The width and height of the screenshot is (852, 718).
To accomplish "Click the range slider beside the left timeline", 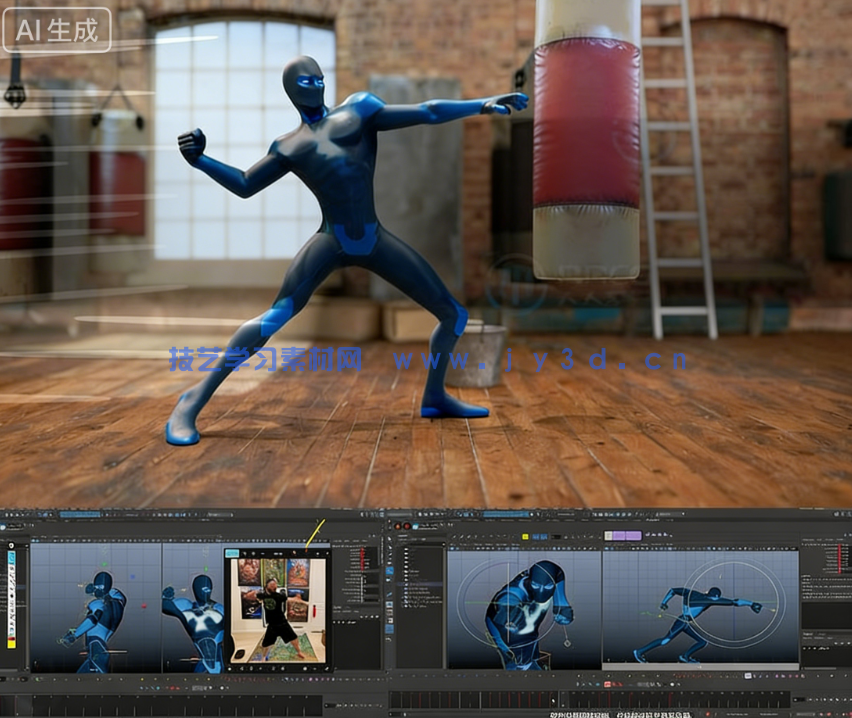I will (x=330, y=702).
